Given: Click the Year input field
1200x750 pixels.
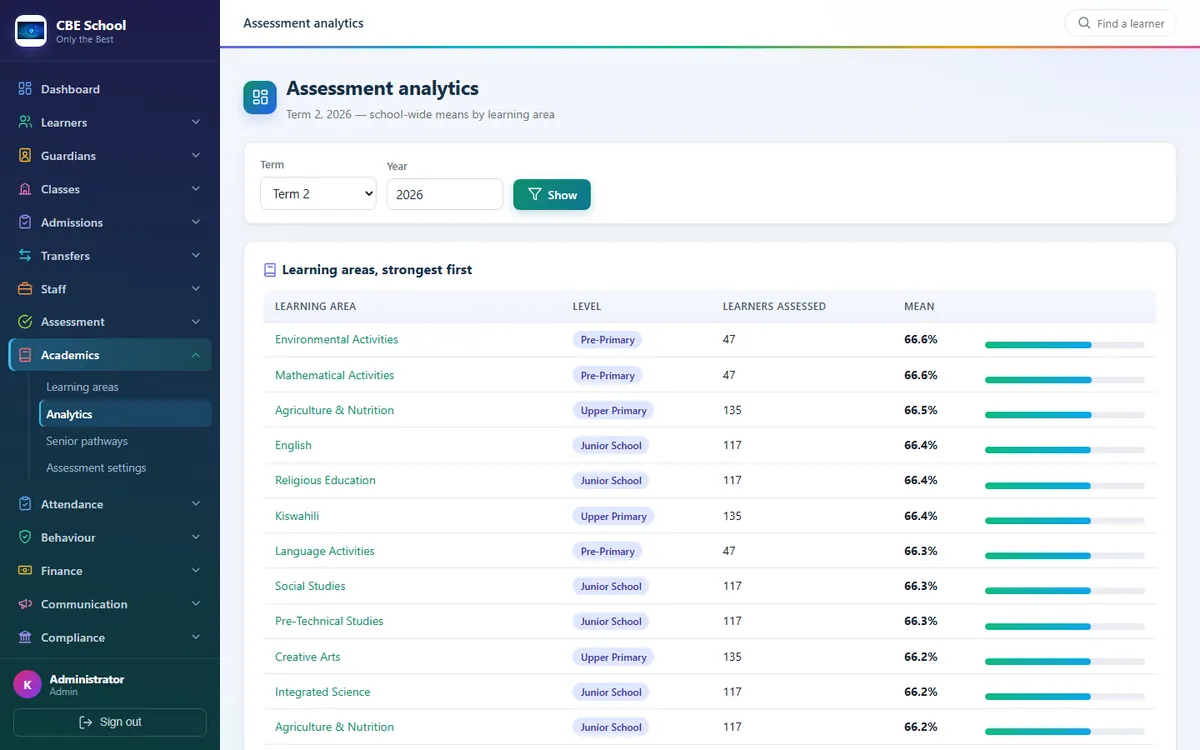Looking at the screenshot, I should [x=444, y=194].
